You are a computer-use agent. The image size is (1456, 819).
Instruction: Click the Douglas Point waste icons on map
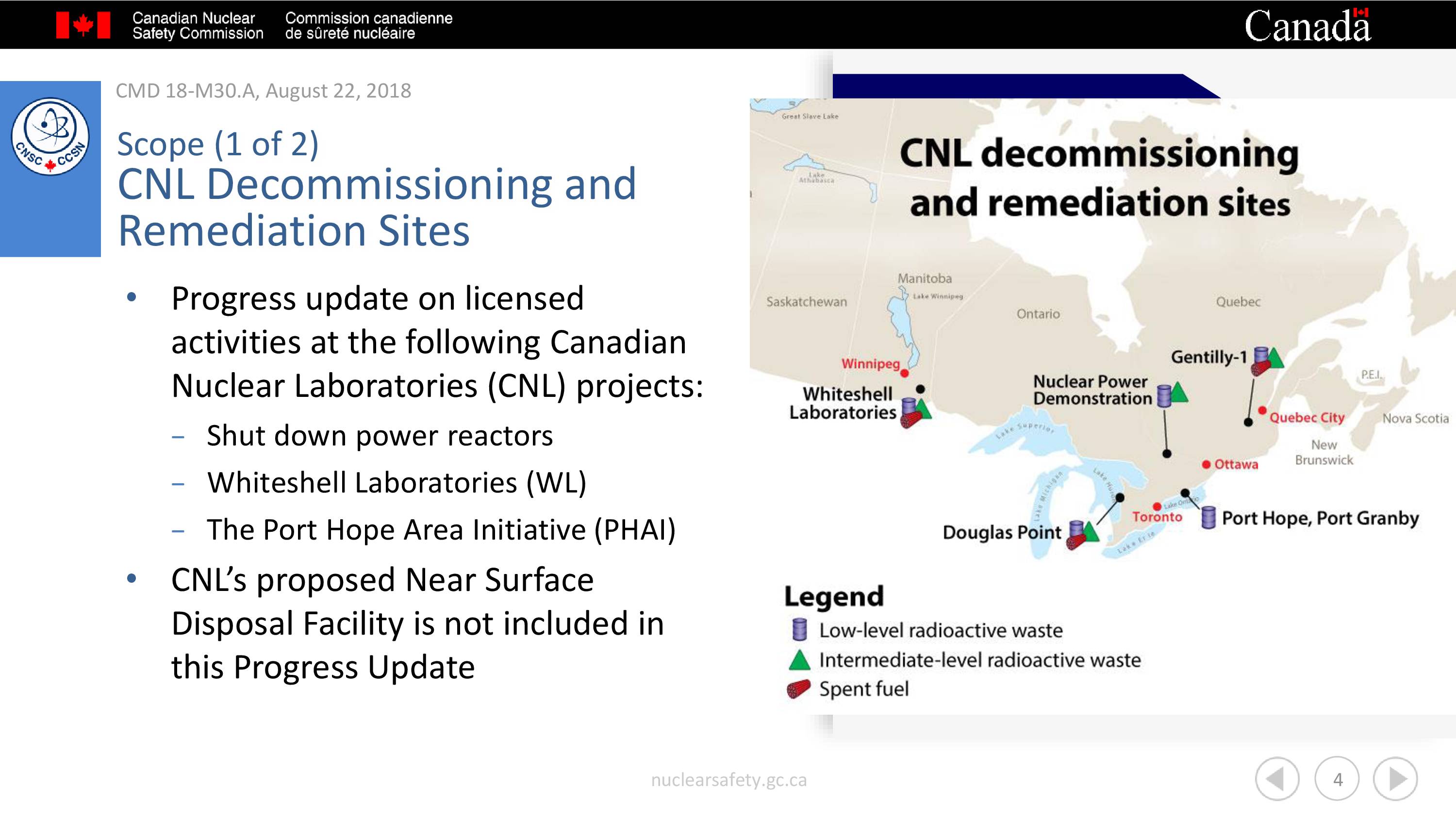[1082, 534]
